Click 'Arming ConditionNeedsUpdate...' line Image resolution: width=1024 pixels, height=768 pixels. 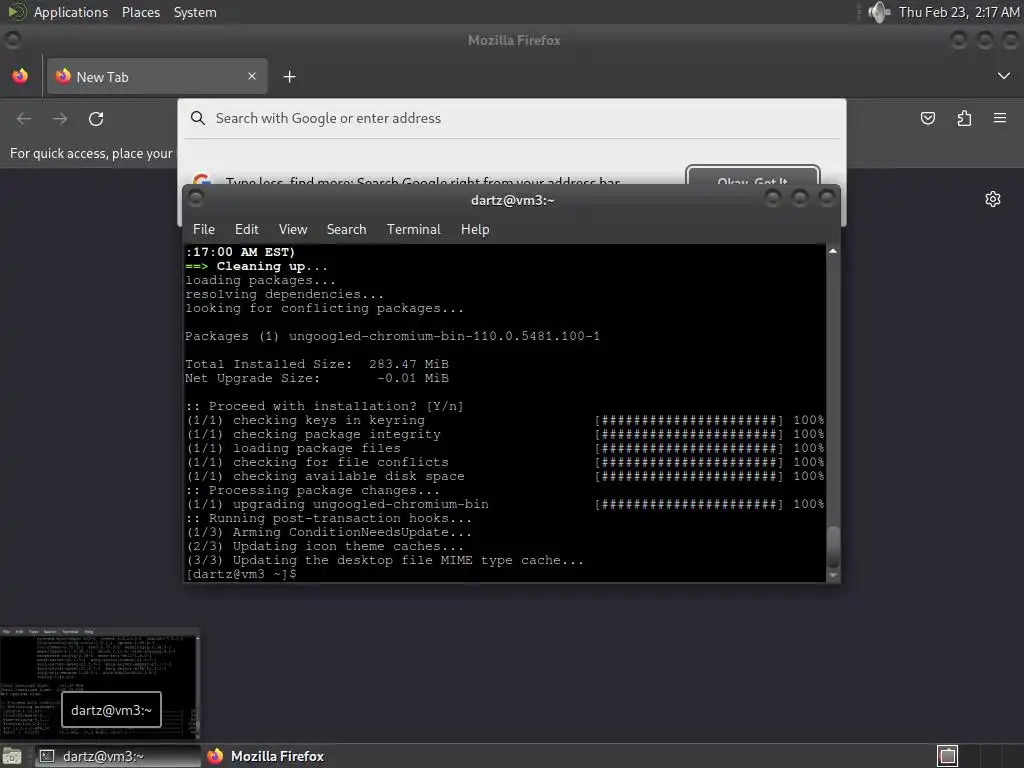pos(328,532)
